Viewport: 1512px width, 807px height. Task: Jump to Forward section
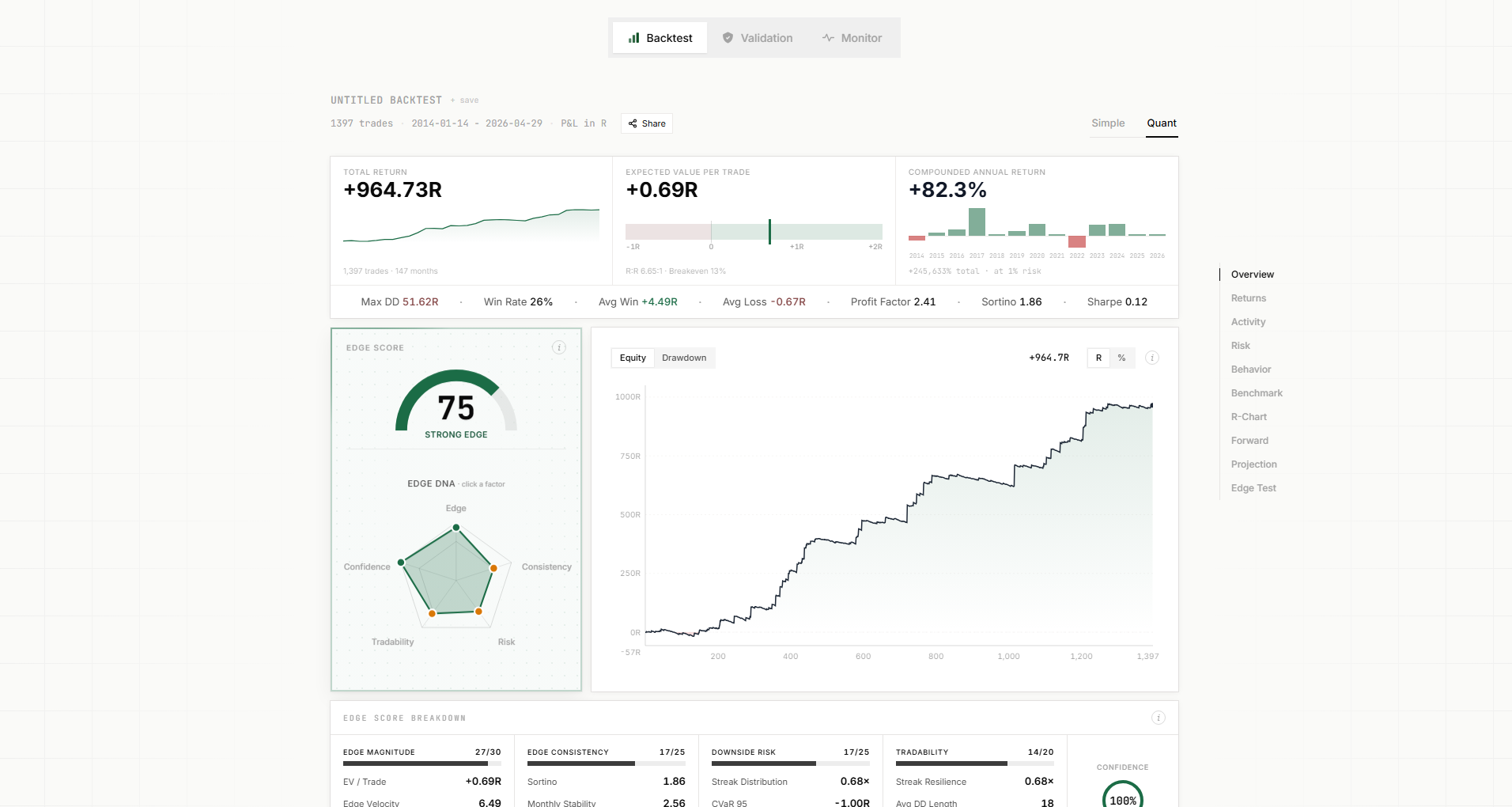coord(1249,441)
